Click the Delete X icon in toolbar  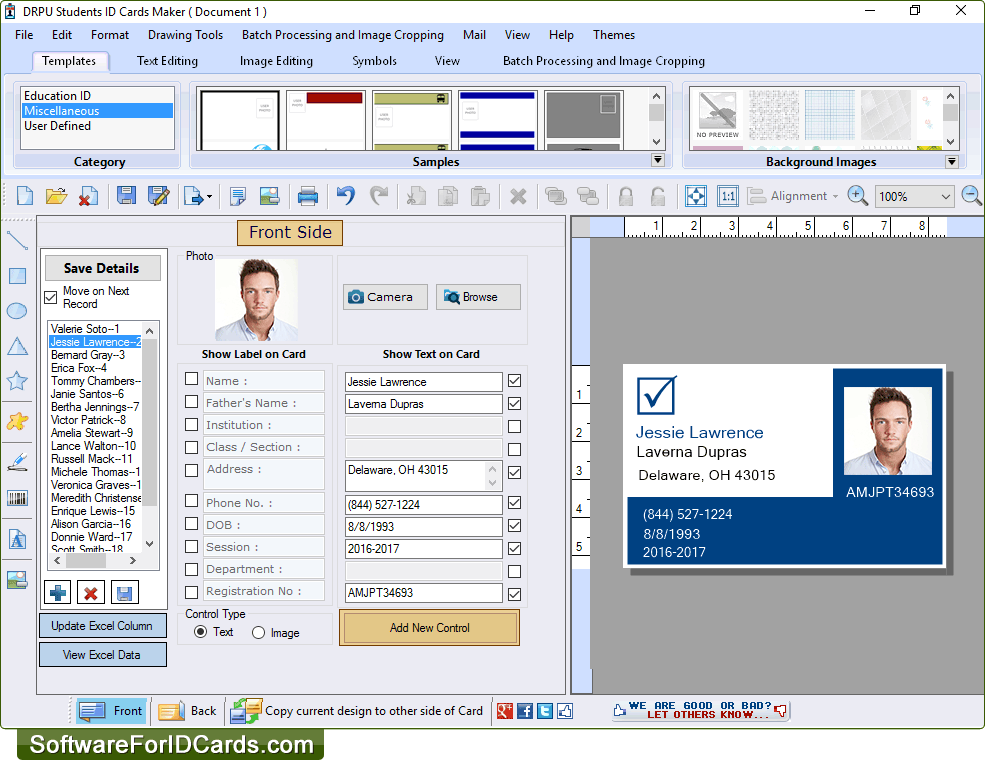click(x=518, y=196)
